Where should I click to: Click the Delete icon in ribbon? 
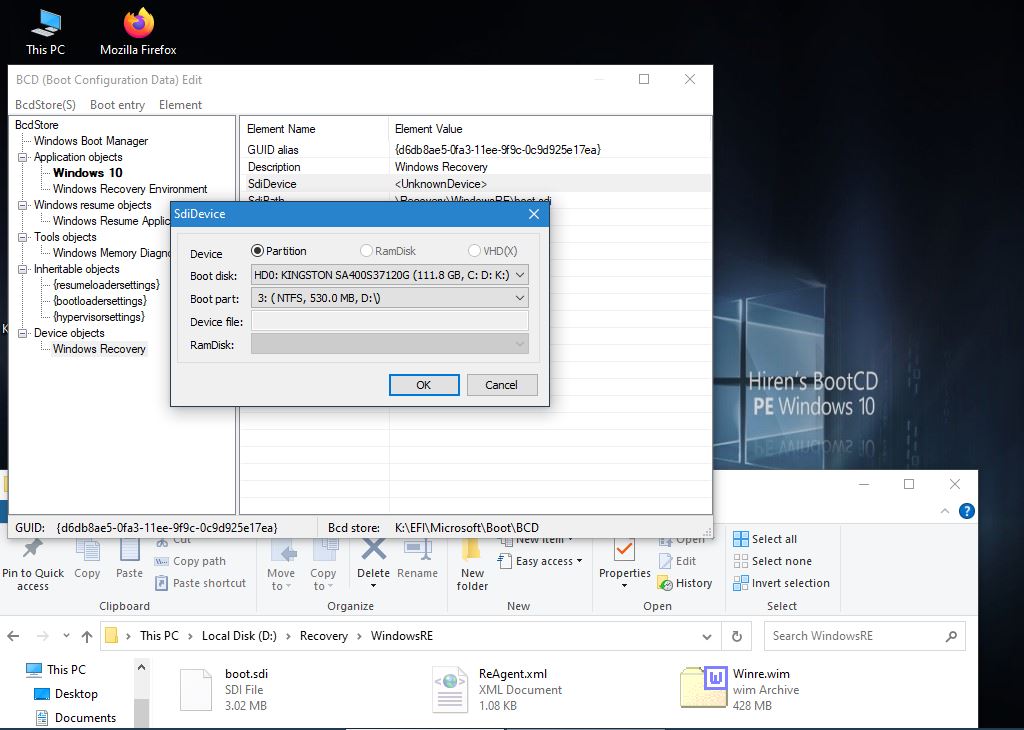click(x=373, y=549)
